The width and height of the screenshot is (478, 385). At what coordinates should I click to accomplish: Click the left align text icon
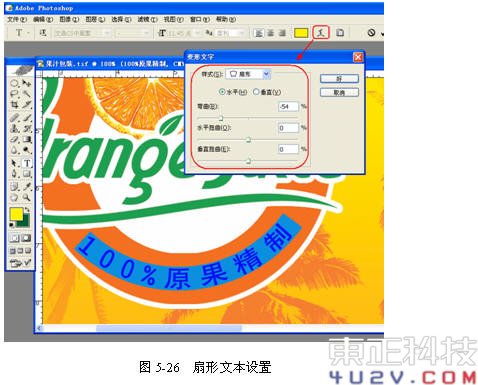pos(259,33)
